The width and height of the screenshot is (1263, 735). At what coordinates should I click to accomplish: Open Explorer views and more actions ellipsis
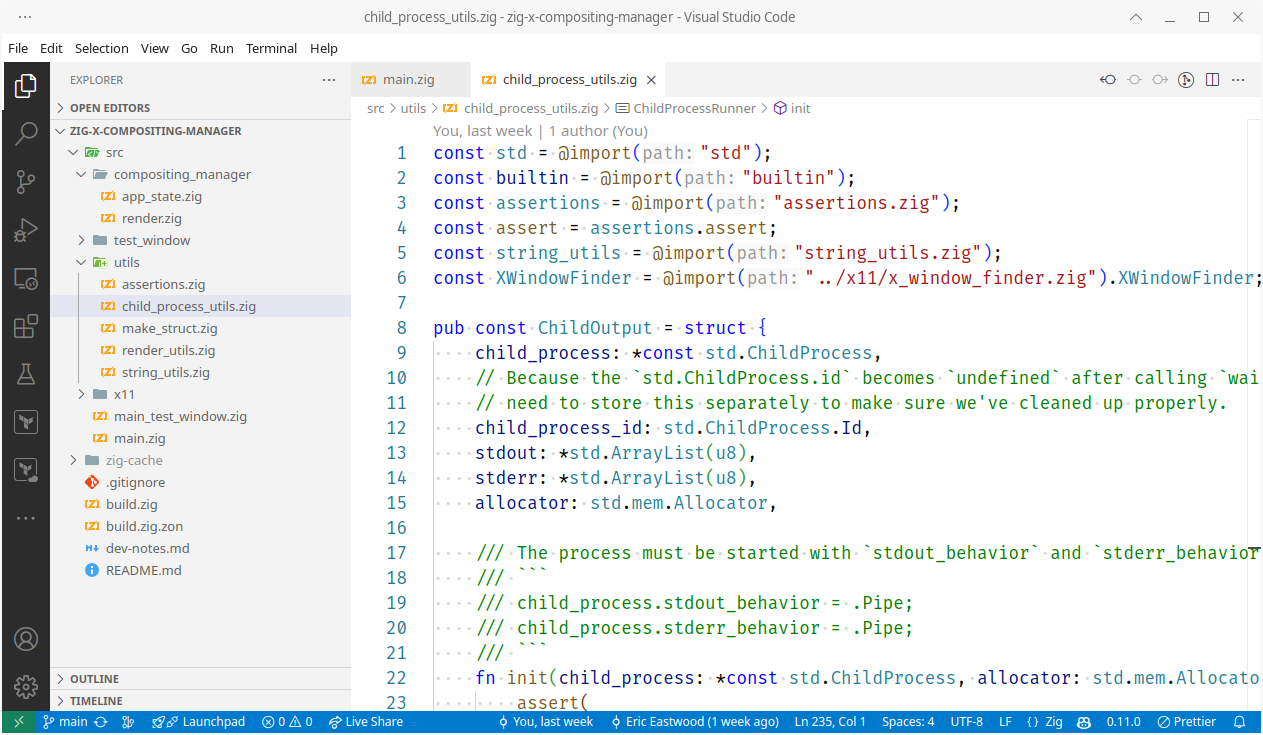pos(329,80)
